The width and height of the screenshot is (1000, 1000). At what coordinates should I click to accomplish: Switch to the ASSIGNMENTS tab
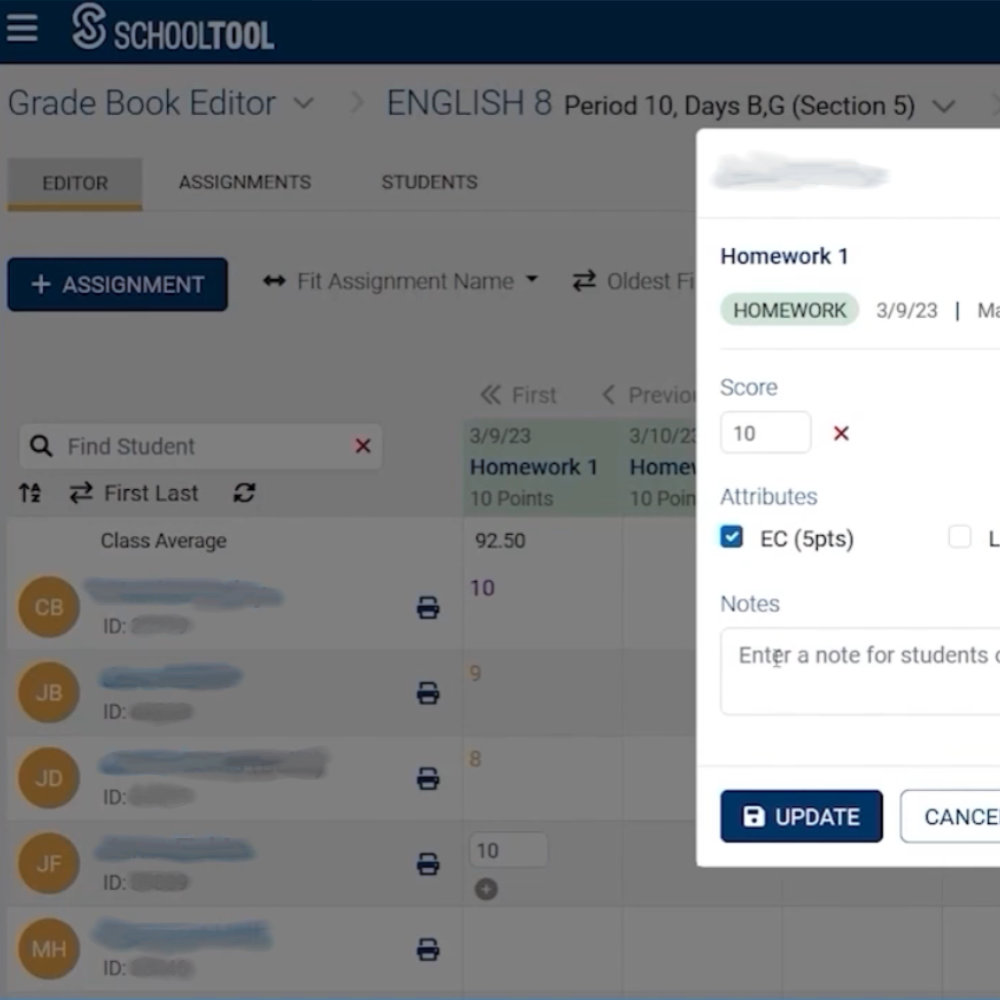tap(244, 182)
